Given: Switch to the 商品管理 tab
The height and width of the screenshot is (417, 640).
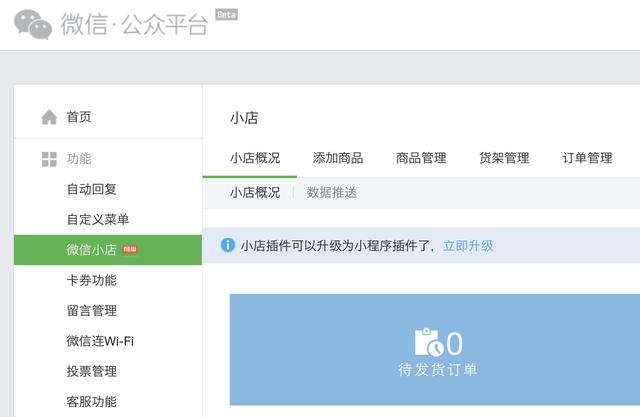Looking at the screenshot, I should pyautogui.click(x=421, y=158).
